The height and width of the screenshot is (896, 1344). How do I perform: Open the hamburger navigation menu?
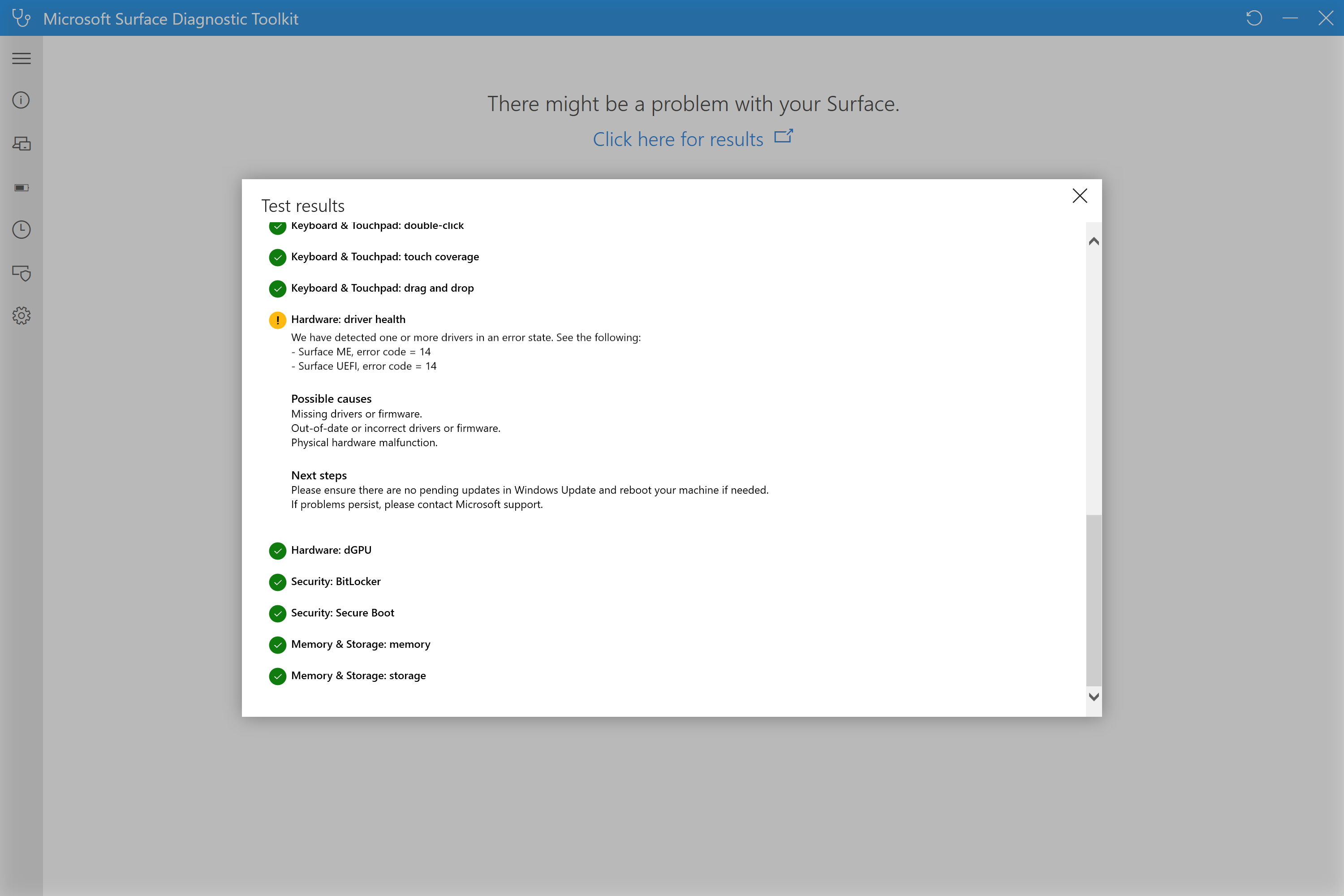coord(21,58)
